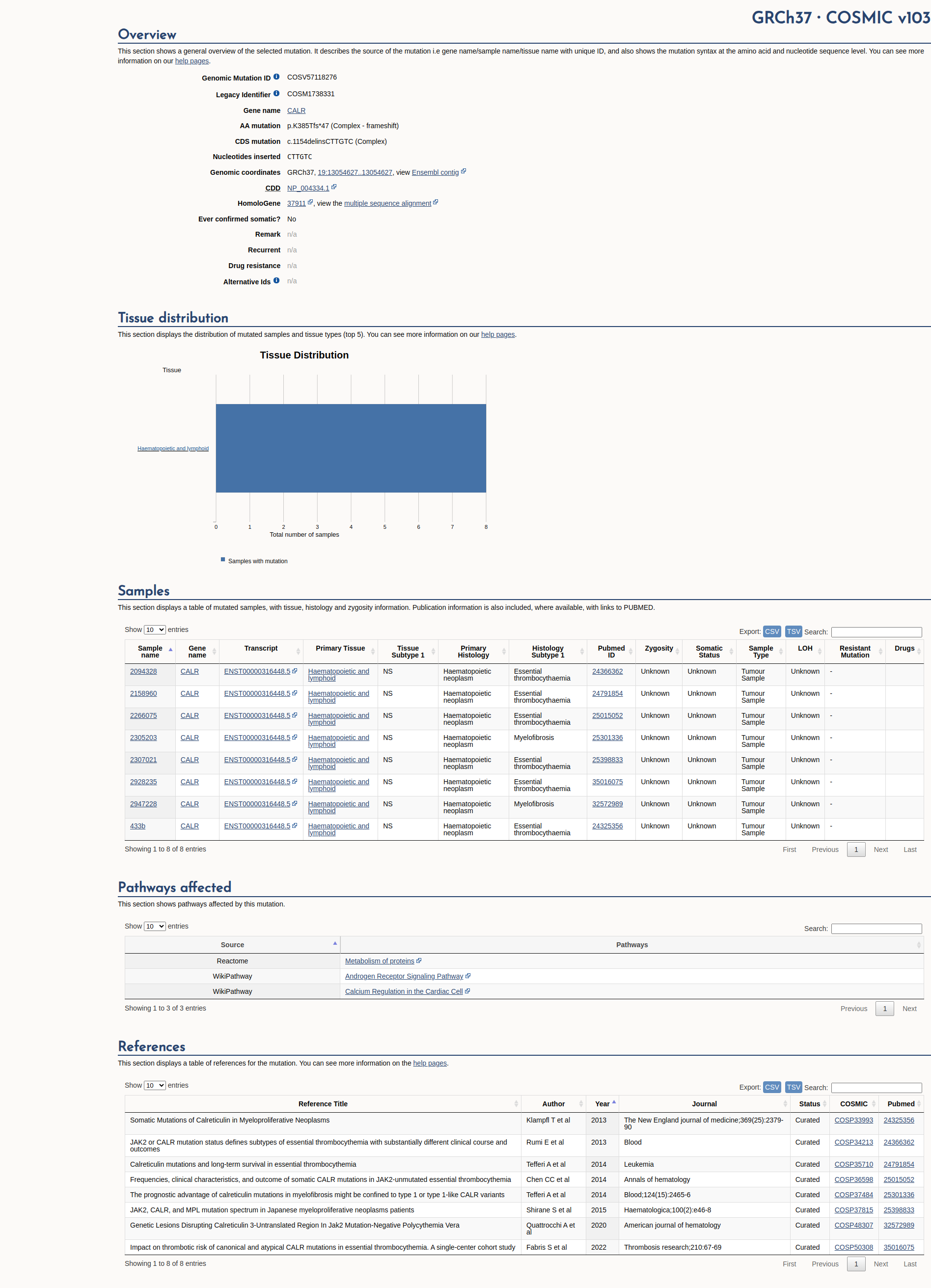Click external link icon after Ensembl contig
This screenshot has height=1288, width=931.
(464, 171)
